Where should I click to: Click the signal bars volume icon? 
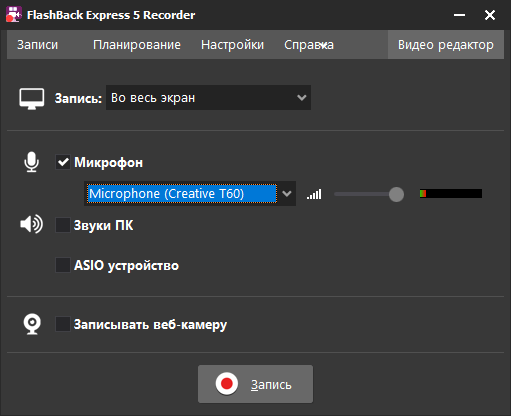[314, 194]
